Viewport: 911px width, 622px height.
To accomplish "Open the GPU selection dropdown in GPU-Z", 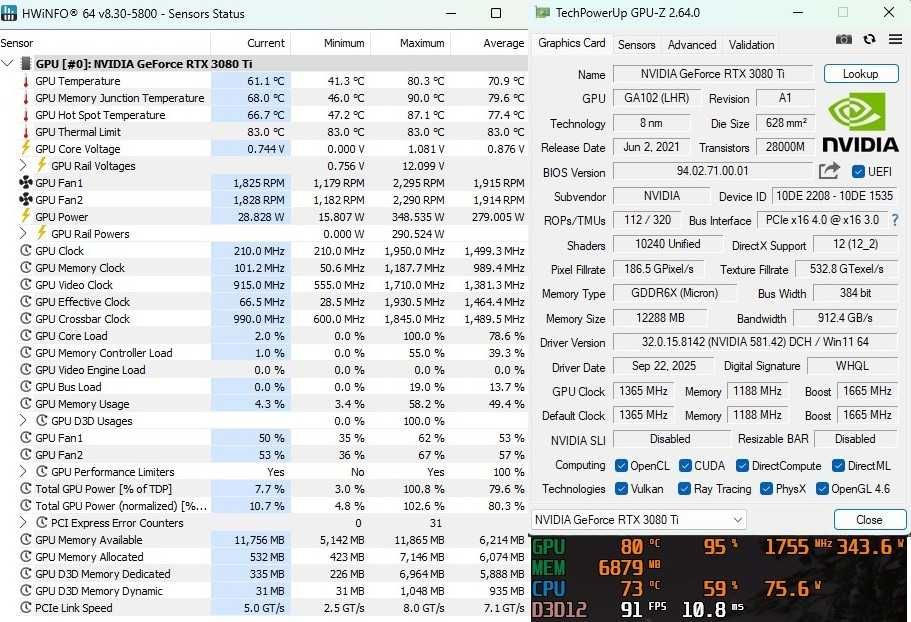I will click(639, 520).
